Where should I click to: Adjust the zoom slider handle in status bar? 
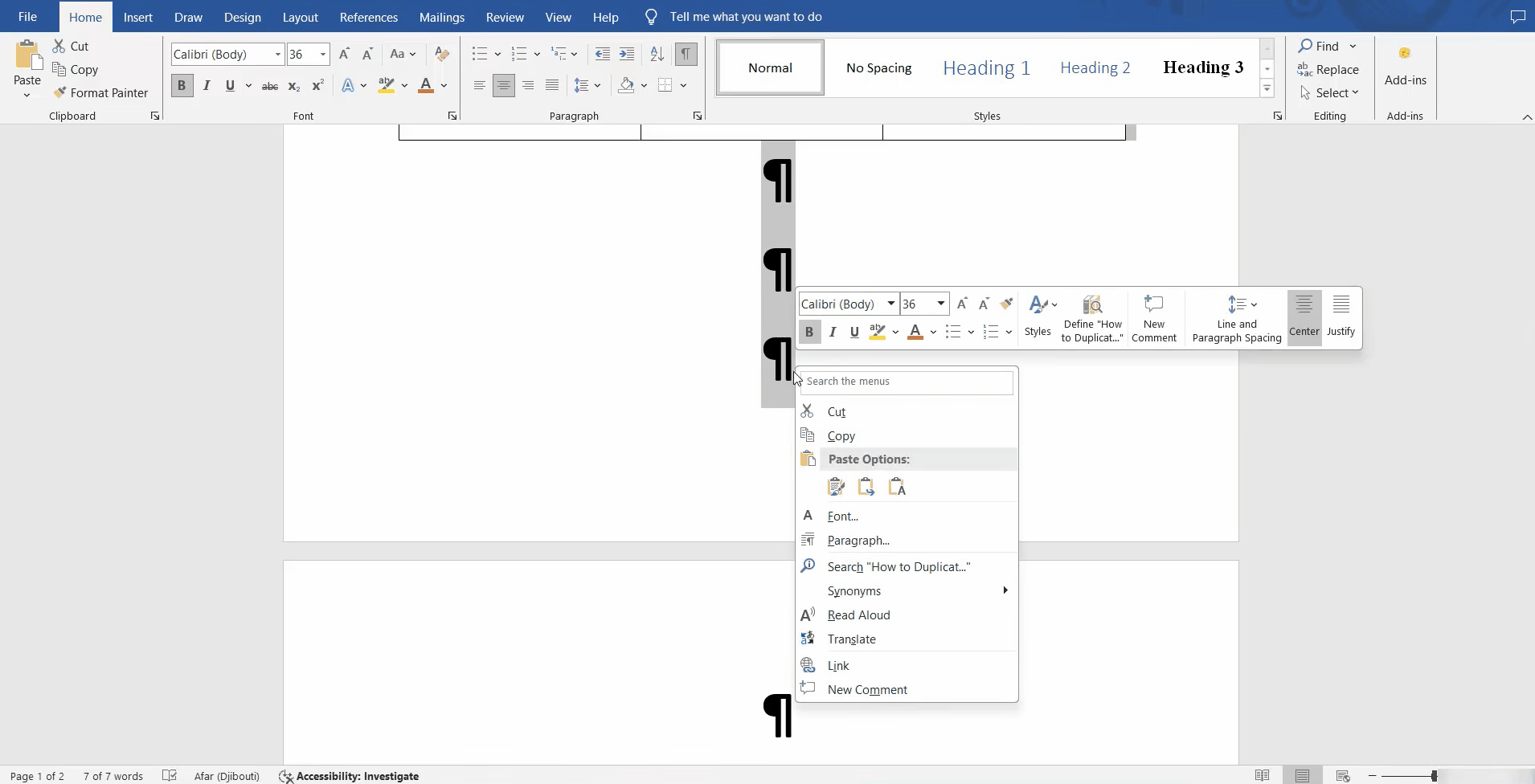click(x=1434, y=776)
